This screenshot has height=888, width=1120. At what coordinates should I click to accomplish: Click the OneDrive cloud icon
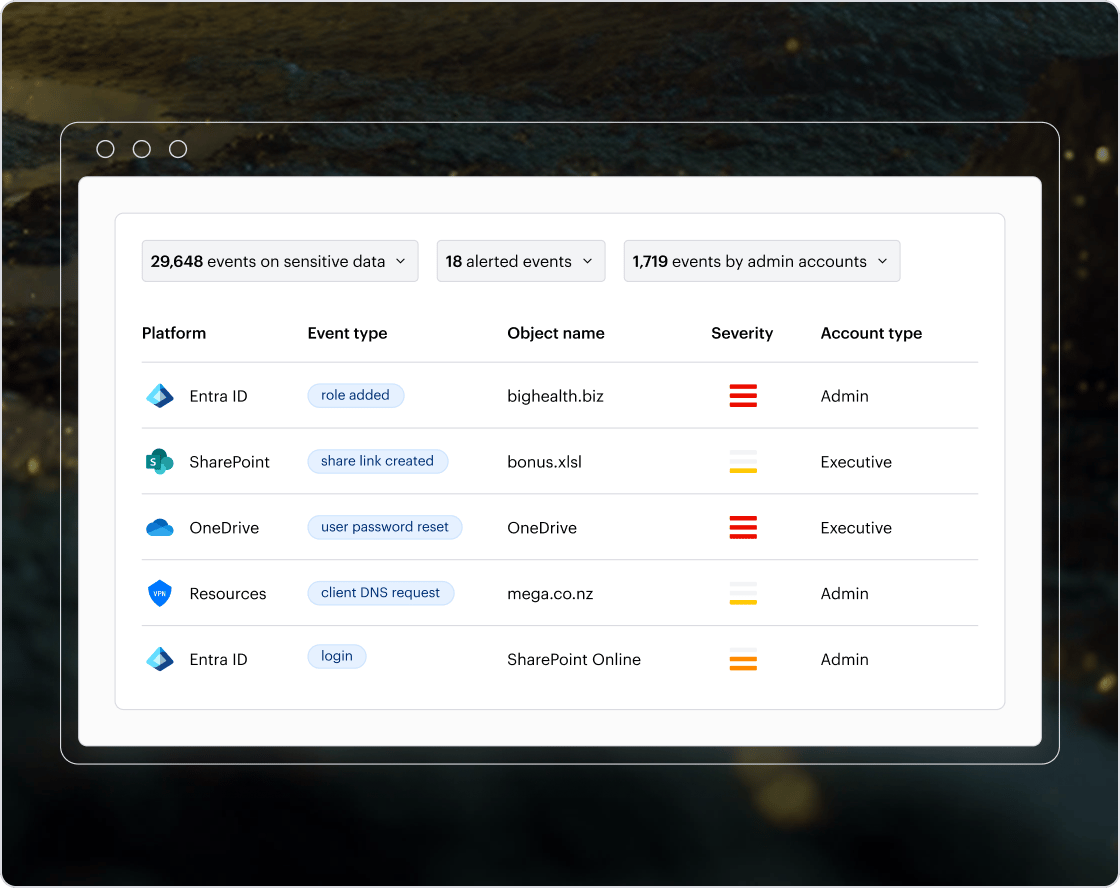pyautogui.click(x=160, y=528)
